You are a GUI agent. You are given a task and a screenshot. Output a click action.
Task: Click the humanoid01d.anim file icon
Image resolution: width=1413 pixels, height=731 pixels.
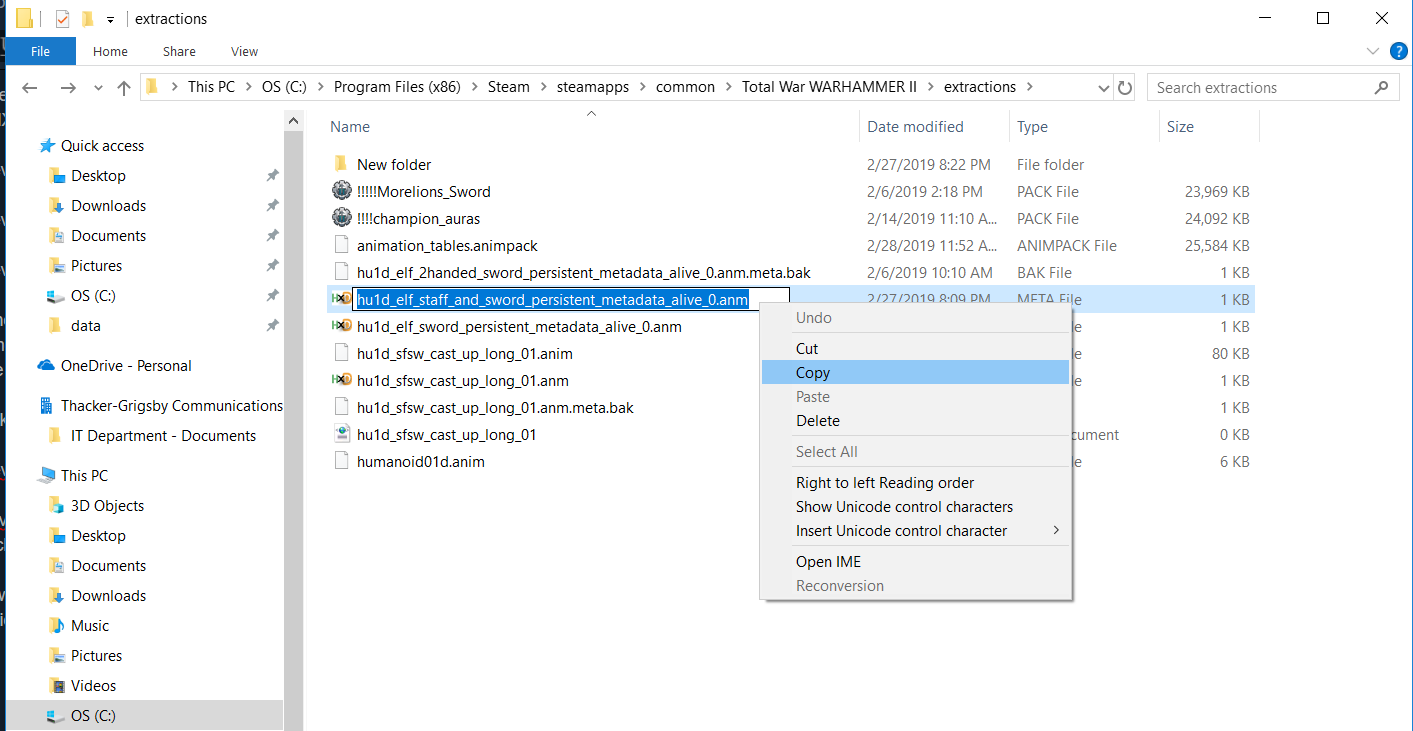[342, 462]
